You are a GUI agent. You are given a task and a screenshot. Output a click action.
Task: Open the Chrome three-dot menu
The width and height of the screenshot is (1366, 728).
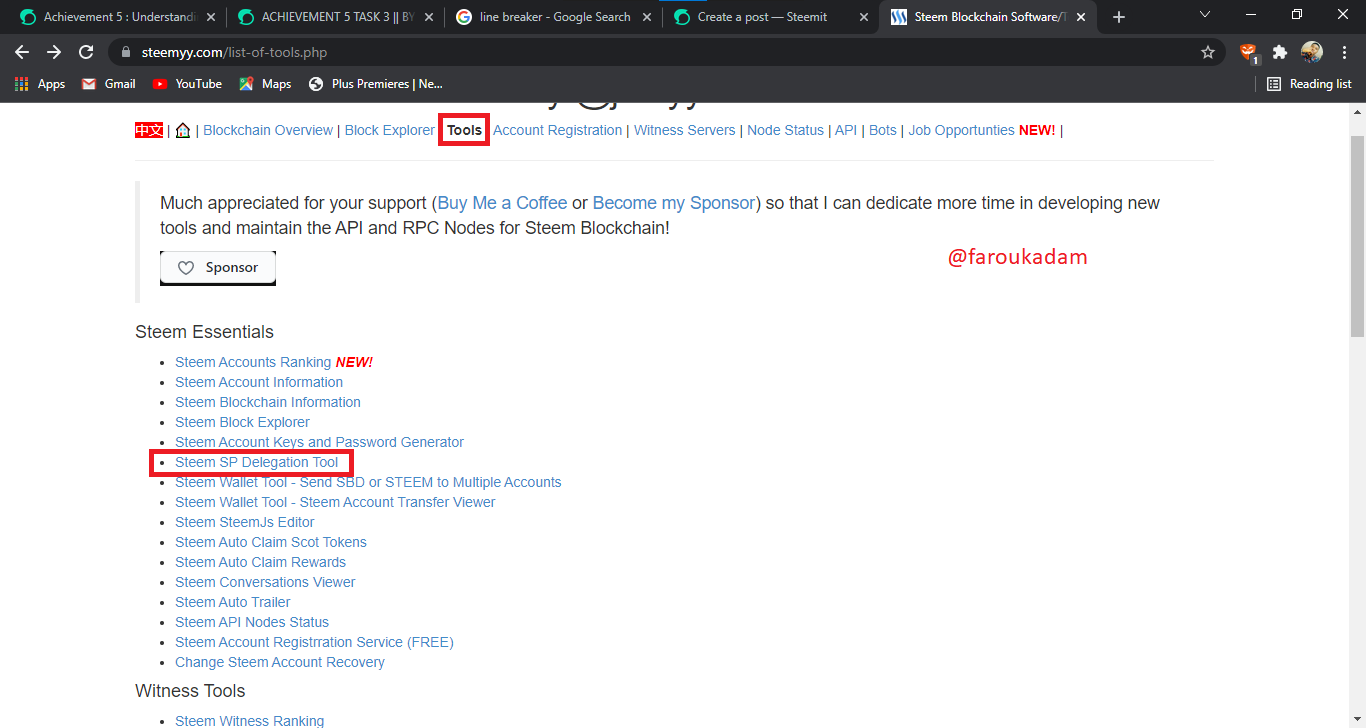[x=1343, y=52]
